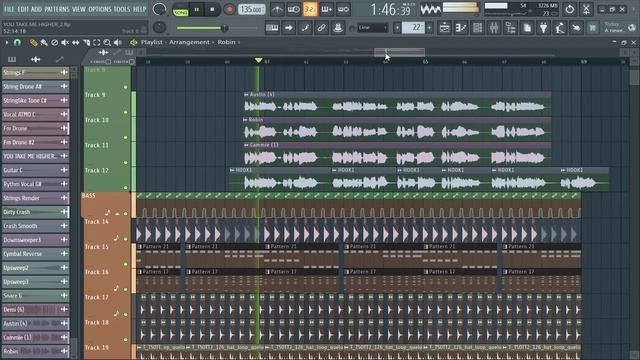Image resolution: width=640 pixels, height=360 pixels.
Task: Pause playback
Action: 196,9
